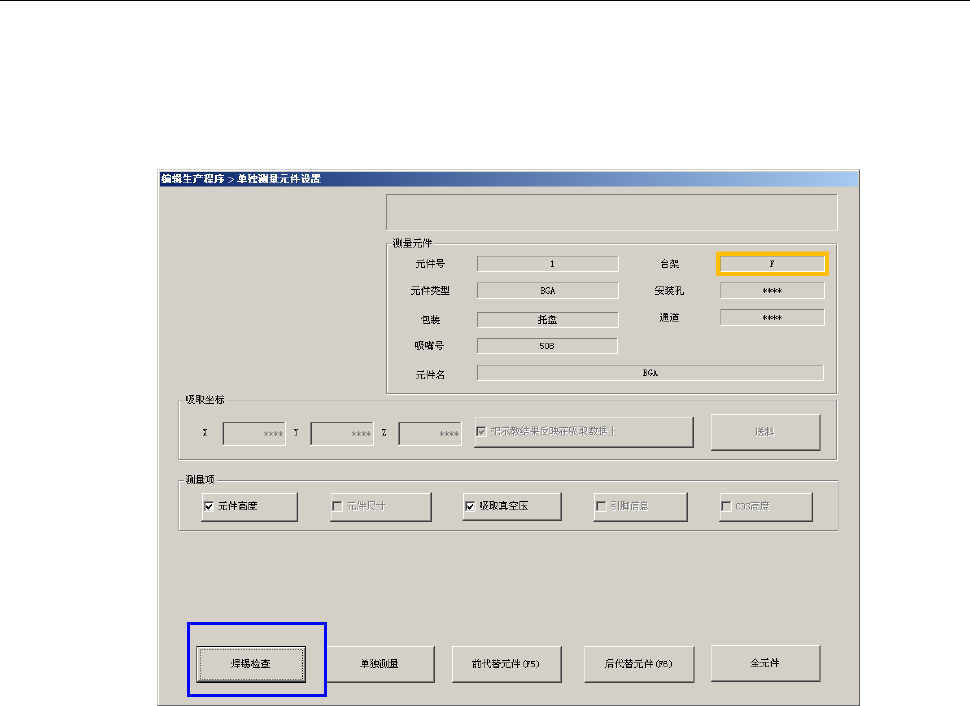The width and height of the screenshot is (970, 706).
Task: Click the empty message box at top
Action: point(612,212)
